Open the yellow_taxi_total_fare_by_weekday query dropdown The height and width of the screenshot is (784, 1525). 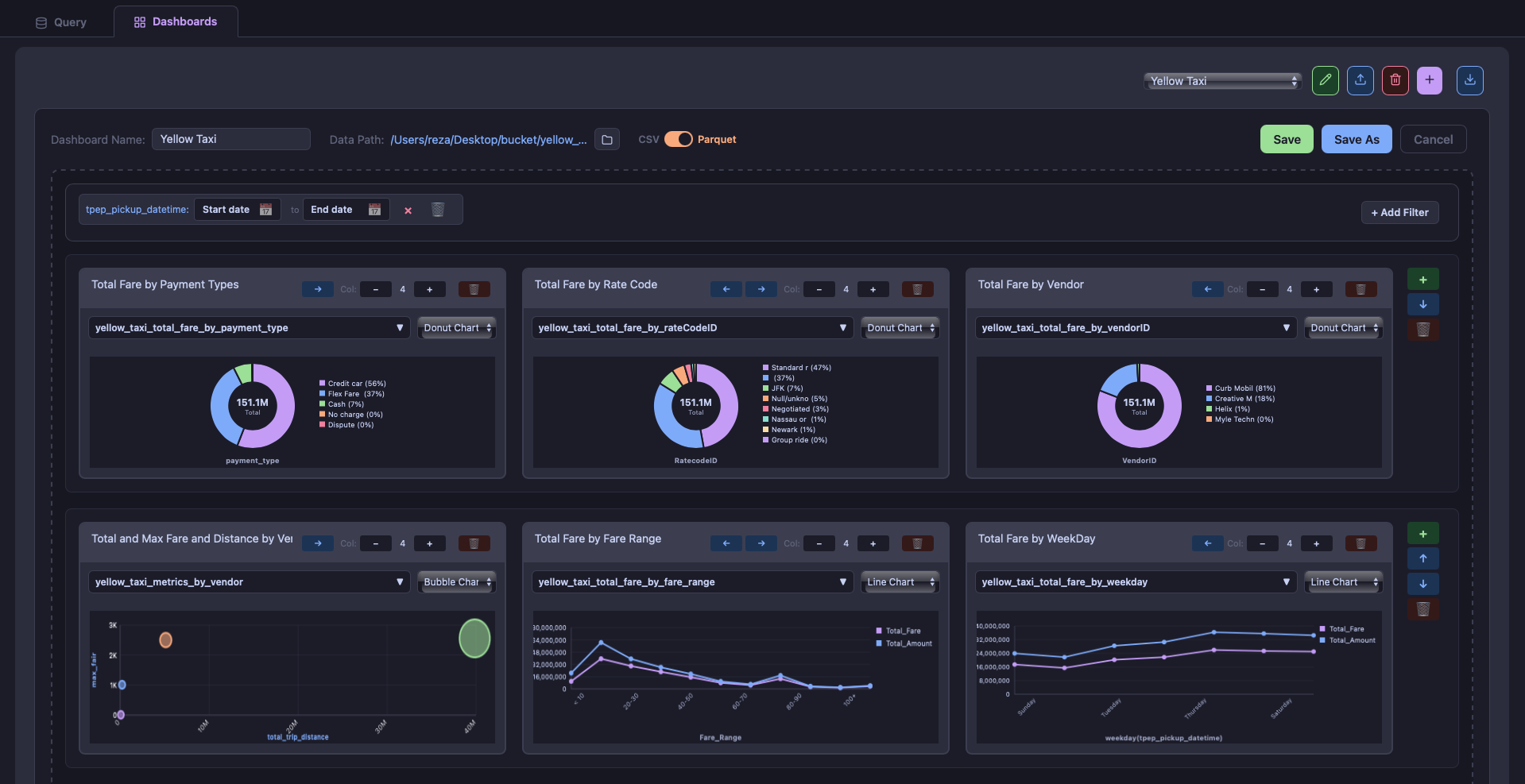1136,582
